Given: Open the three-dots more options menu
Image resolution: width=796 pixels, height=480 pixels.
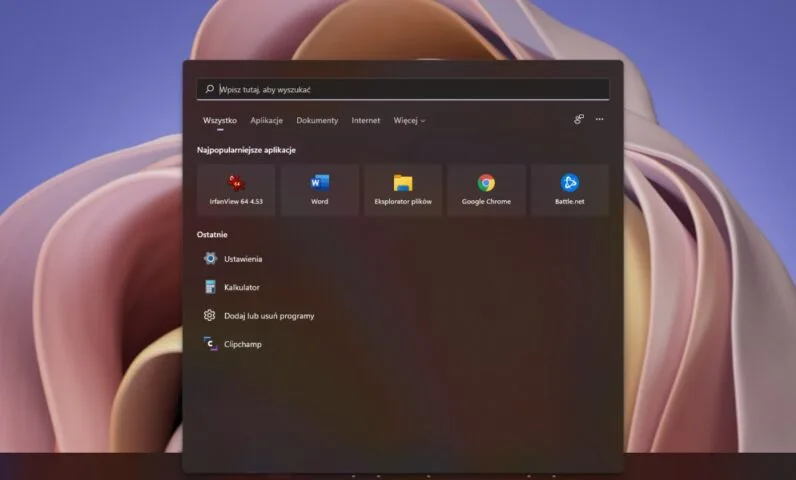Looking at the screenshot, I should pyautogui.click(x=600, y=119).
